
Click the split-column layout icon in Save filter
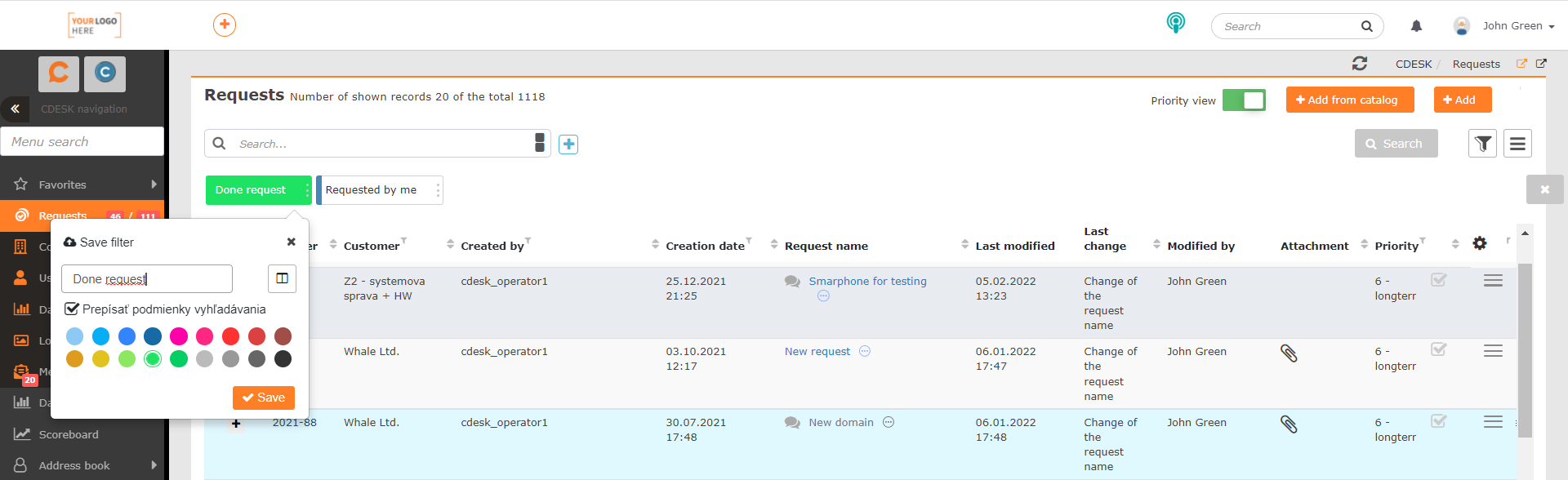(282, 278)
